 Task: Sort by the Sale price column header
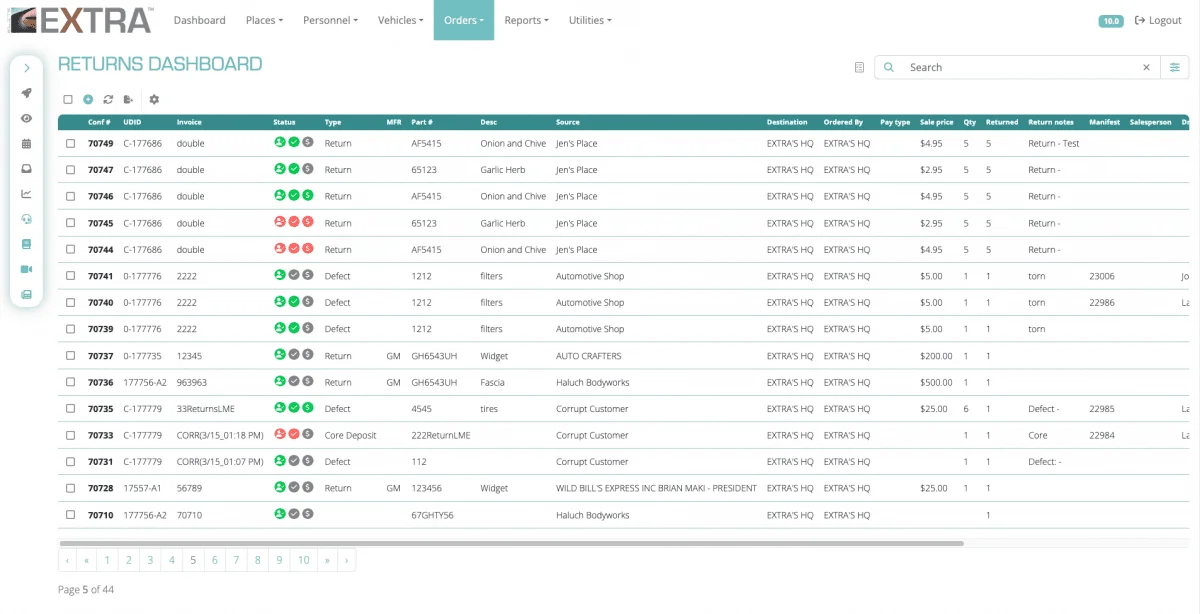tap(937, 122)
